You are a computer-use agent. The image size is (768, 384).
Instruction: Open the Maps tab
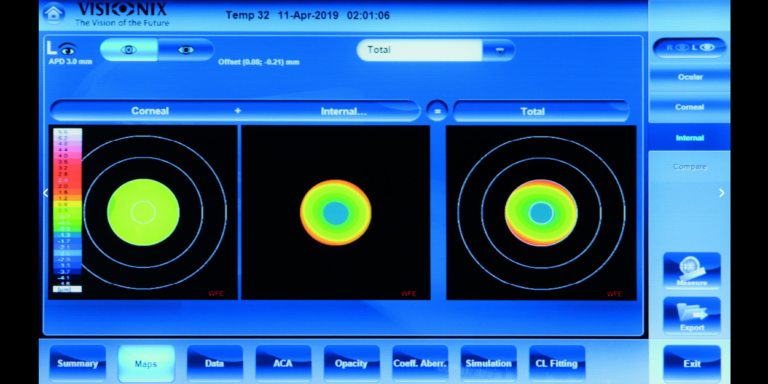point(146,363)
